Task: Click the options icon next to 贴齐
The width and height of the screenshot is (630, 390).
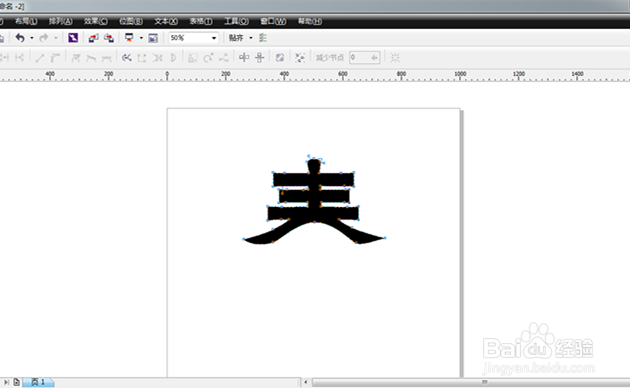Action: 263,38
